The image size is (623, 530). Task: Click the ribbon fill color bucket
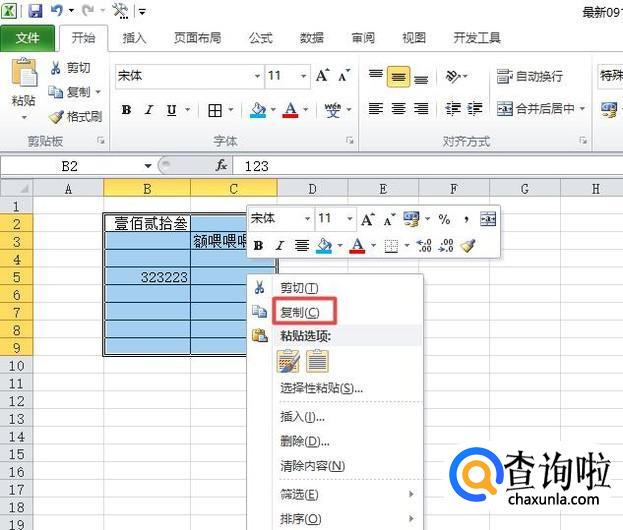click(x=258, y=110)
